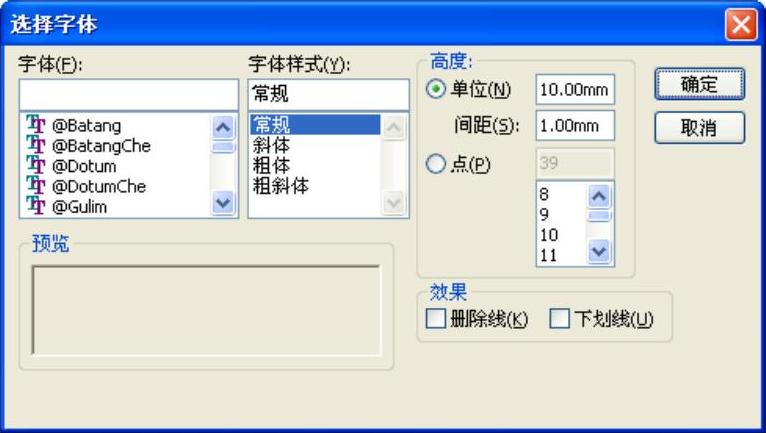
Task: Select point size 9
Action: (544, 215)
